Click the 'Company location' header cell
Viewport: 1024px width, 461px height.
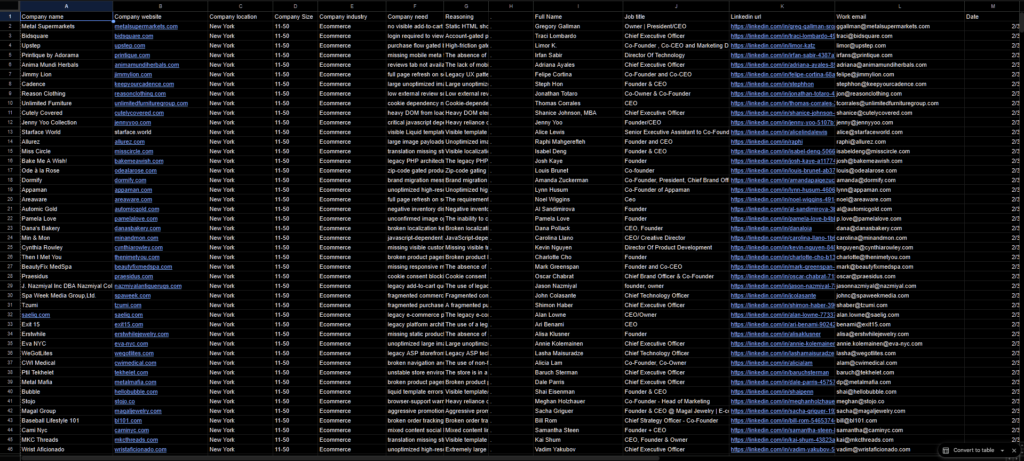240,16
